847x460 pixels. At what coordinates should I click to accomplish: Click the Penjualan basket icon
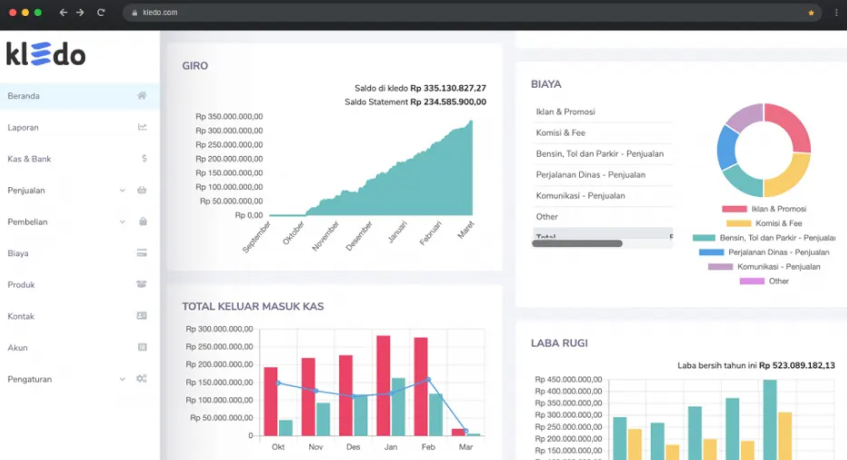pyautogui.click(x=142, y=190)
